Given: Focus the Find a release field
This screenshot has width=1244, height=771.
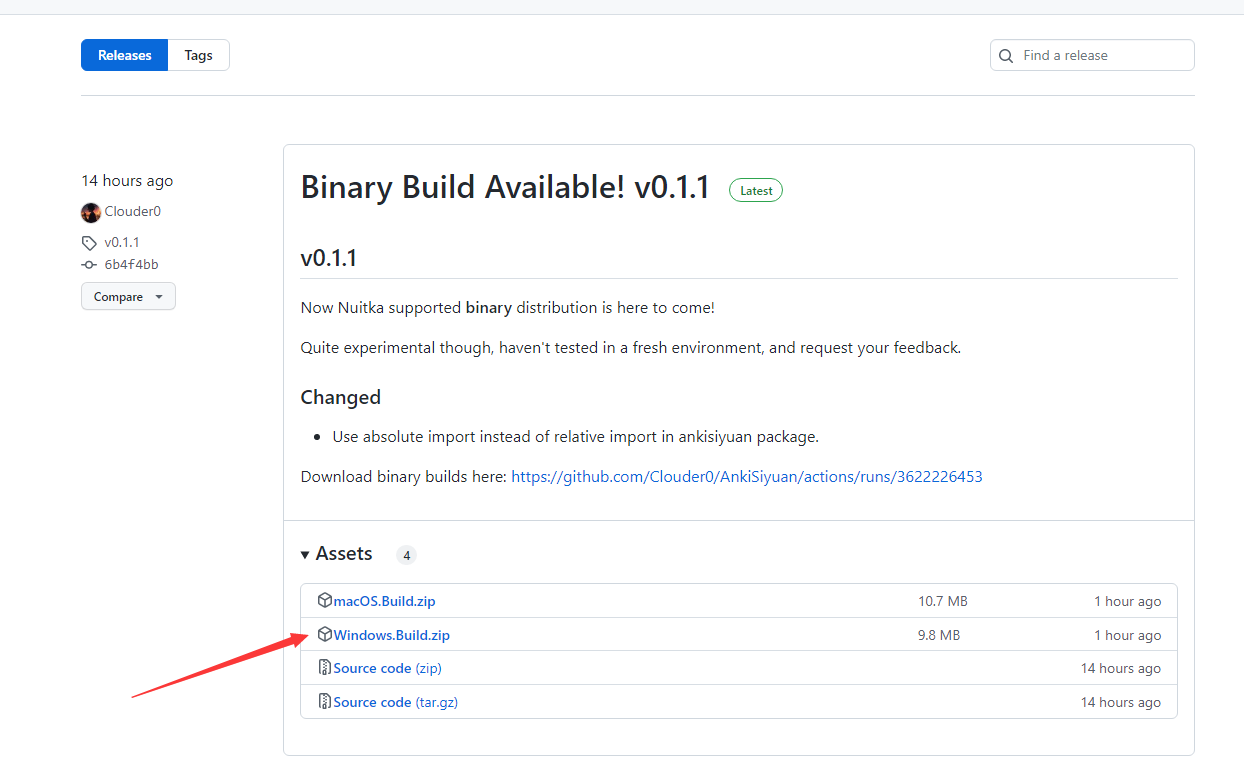Looking at the screenshot, I should tap(1102, 56).
